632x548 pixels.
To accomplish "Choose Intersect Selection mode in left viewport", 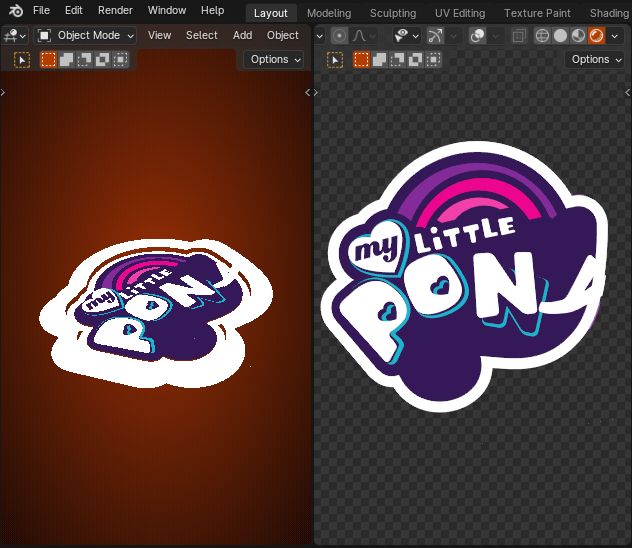I will (x=120, y=60).
